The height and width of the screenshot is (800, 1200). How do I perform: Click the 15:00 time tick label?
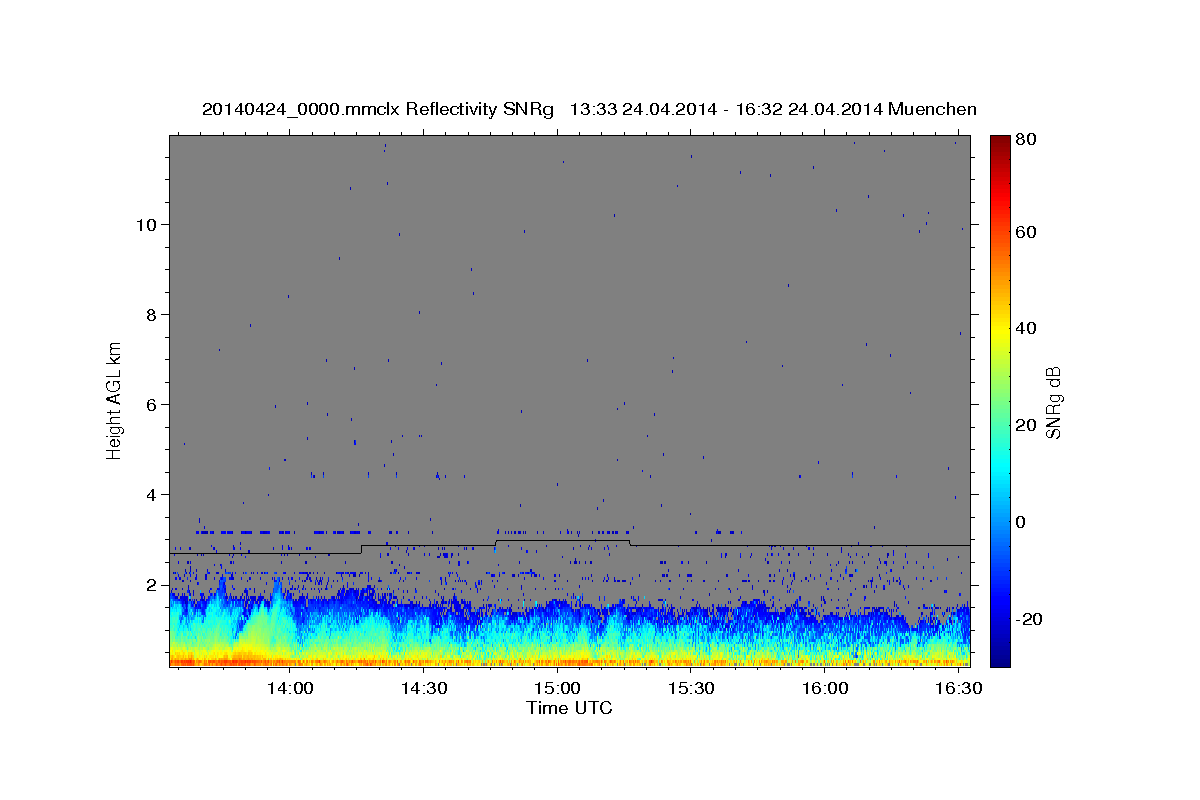(557, 689)
